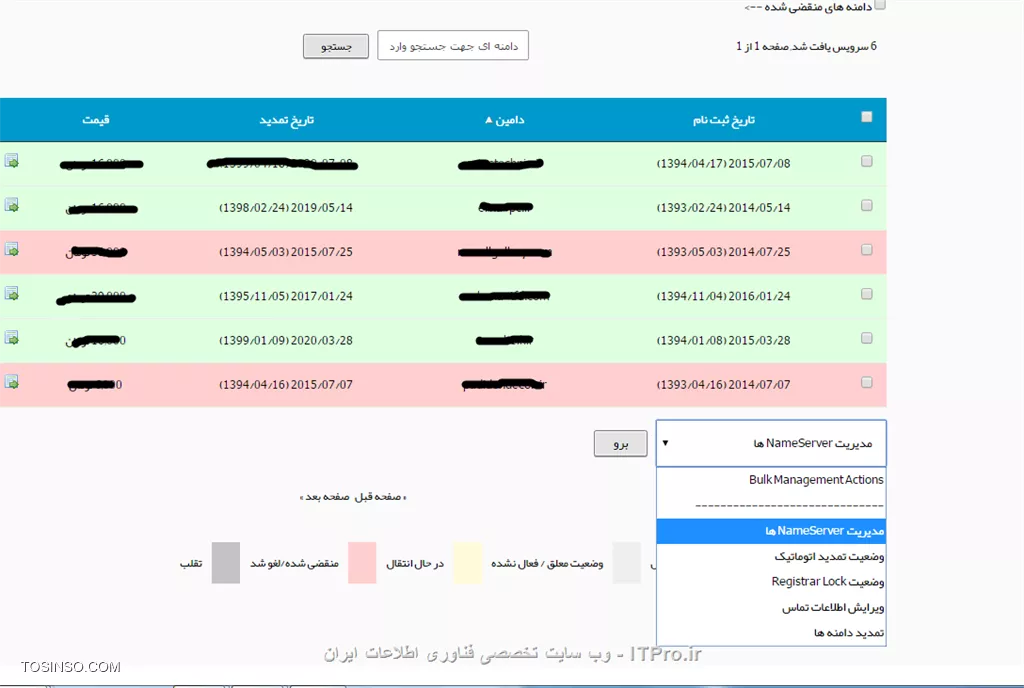
Task: Open manage icon for 2014/07/25 registration row
Action: (12, 249)
